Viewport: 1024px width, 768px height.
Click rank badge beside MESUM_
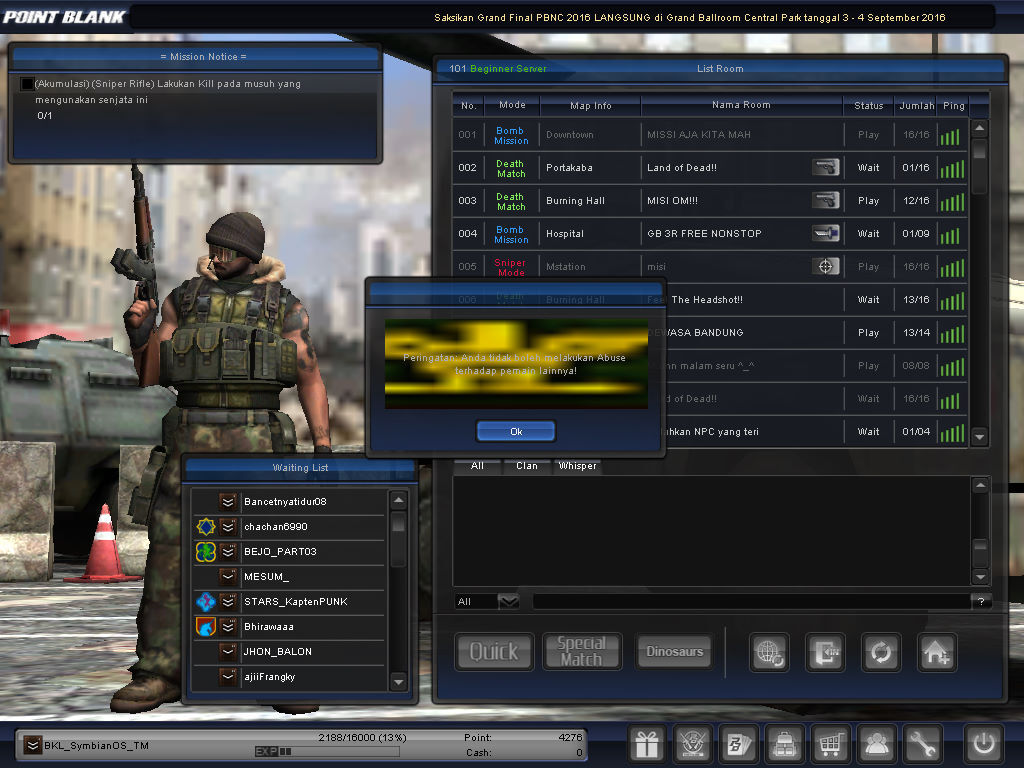228,576
